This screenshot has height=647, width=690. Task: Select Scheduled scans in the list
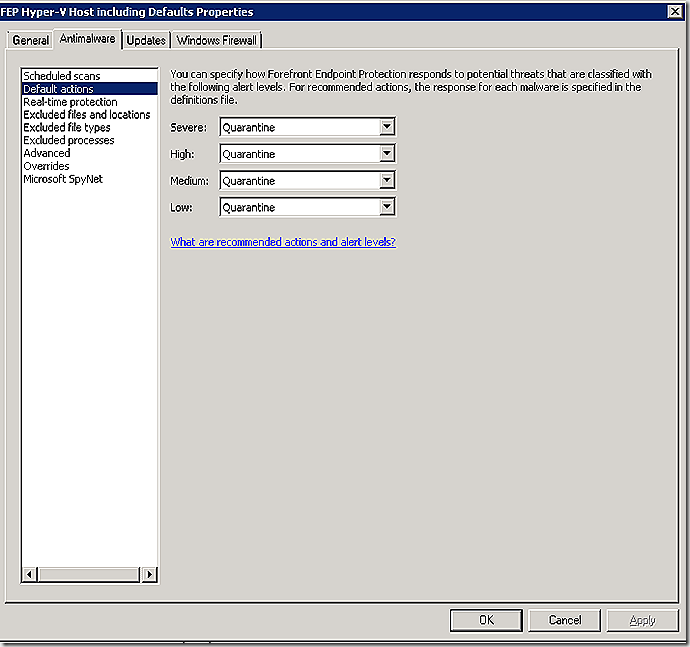(x=89, y=76)
